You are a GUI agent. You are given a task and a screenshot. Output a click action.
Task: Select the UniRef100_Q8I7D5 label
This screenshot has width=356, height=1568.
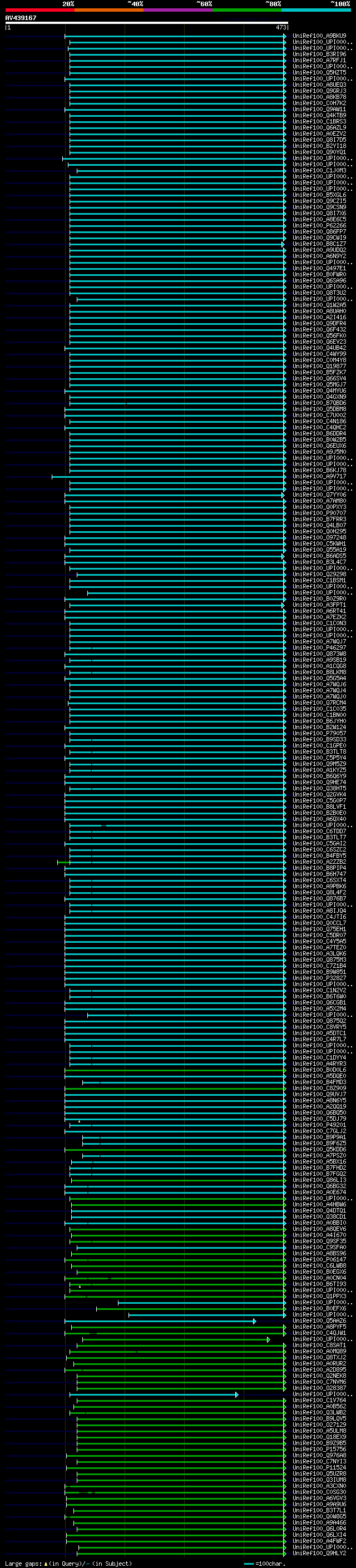tap(319, 140)
